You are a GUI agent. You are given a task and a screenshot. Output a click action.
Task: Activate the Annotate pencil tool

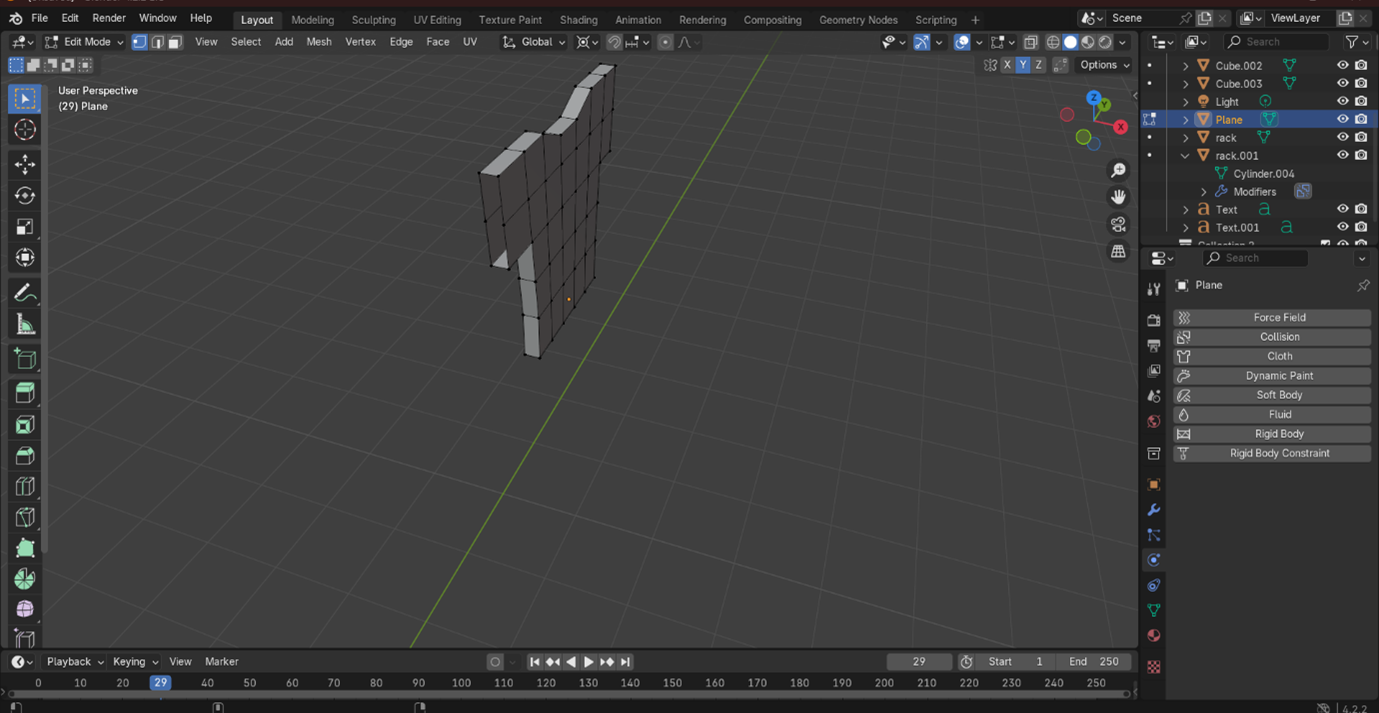click(25, 293)
